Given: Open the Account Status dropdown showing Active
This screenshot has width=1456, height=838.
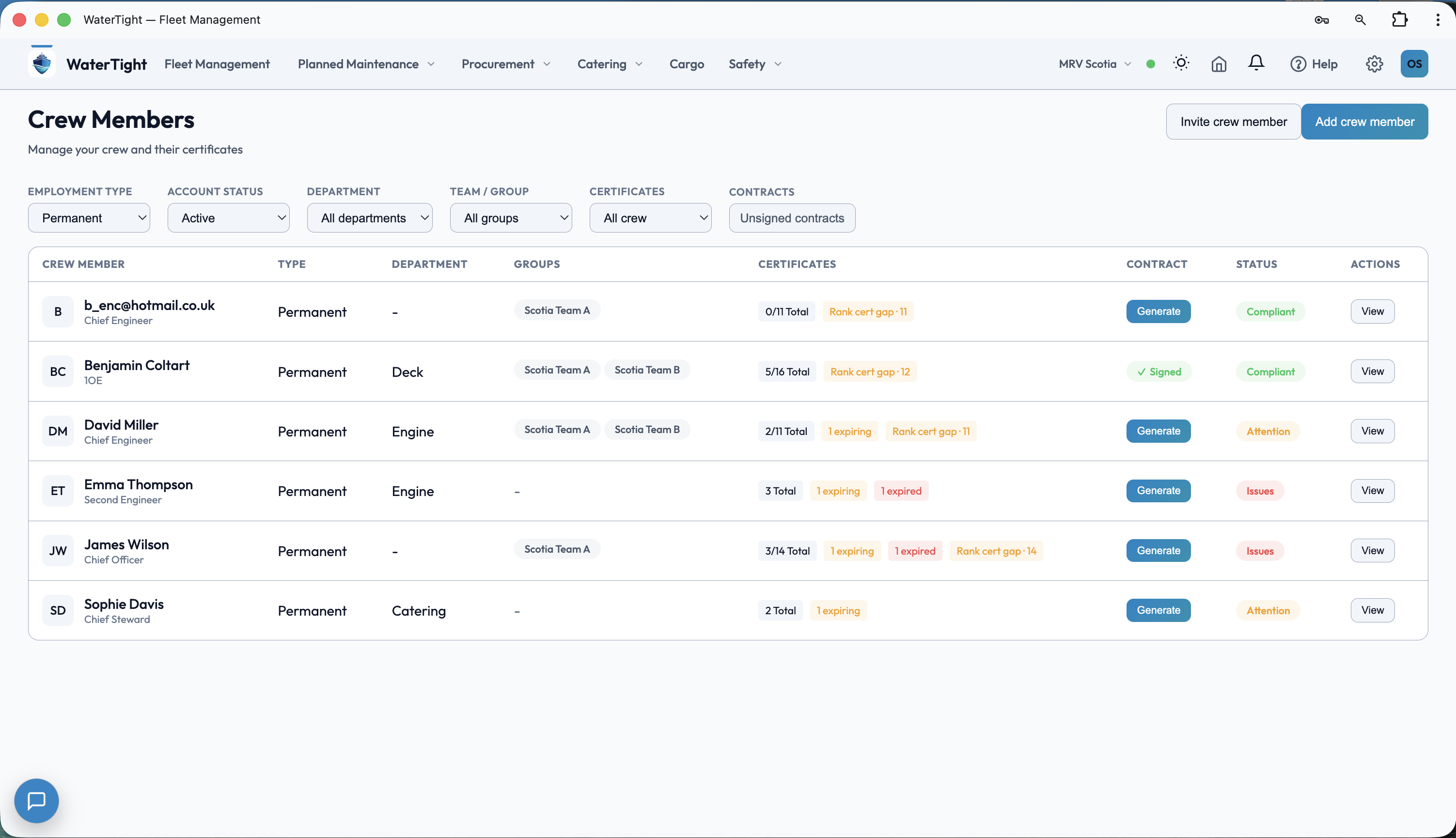Looking at the screenshot, I should coord(228,218).
